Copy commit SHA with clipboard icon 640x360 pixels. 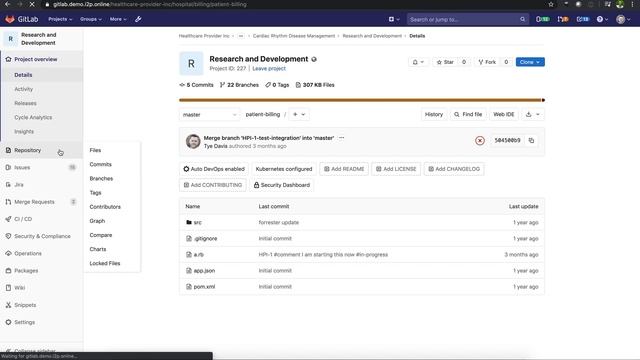[531, 140]
